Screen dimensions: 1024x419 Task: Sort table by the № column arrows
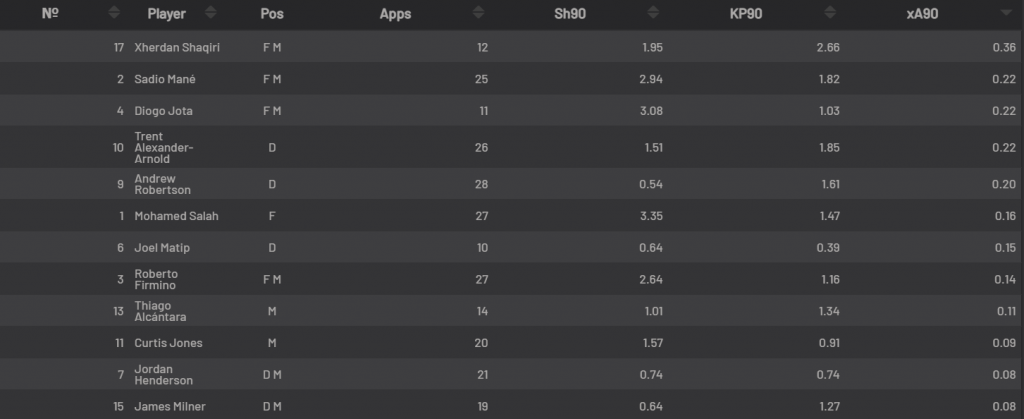[114, 12]
